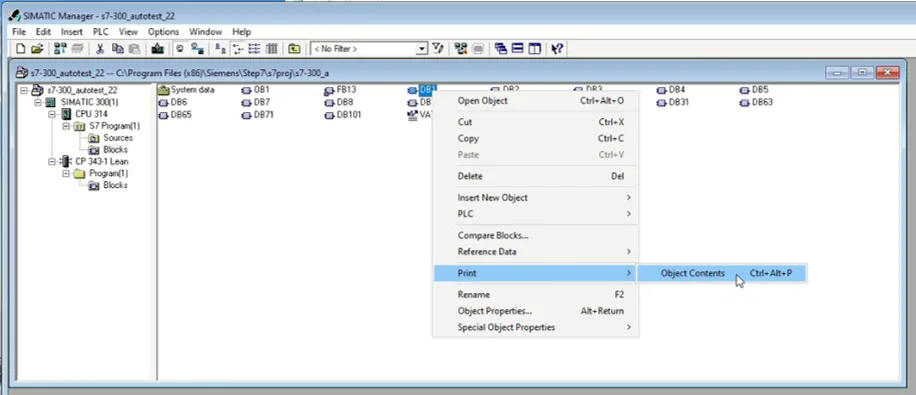Select the FB13 function block

340,90
